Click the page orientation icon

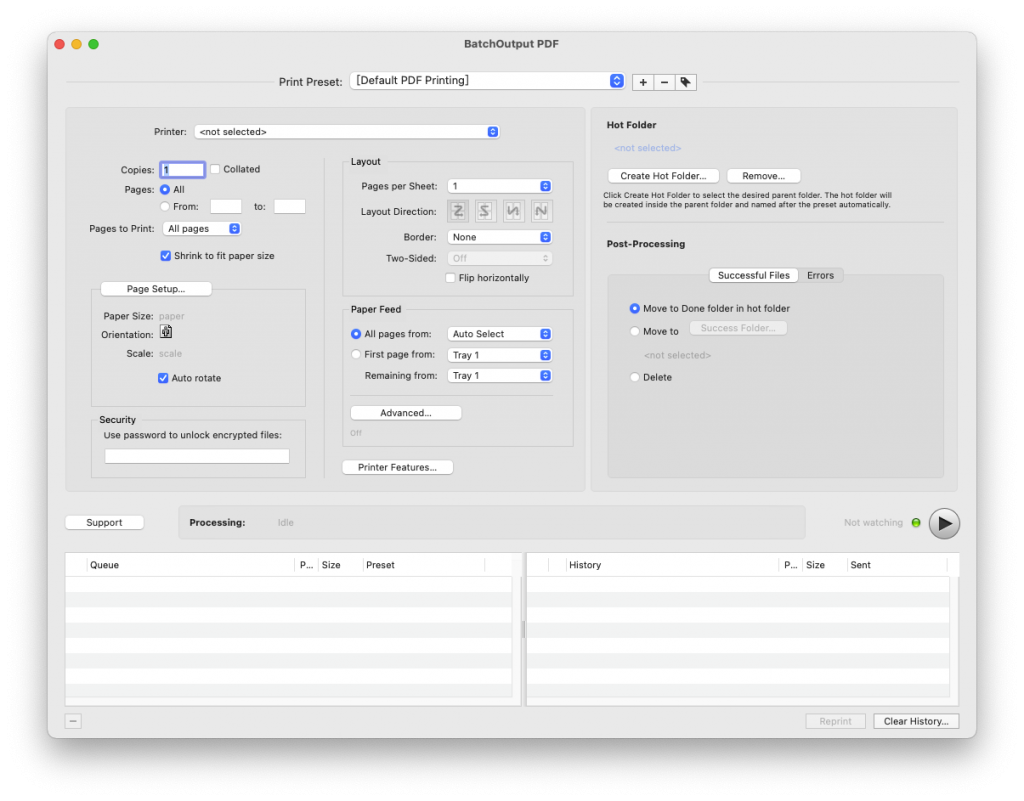click(x=167, y=332)
